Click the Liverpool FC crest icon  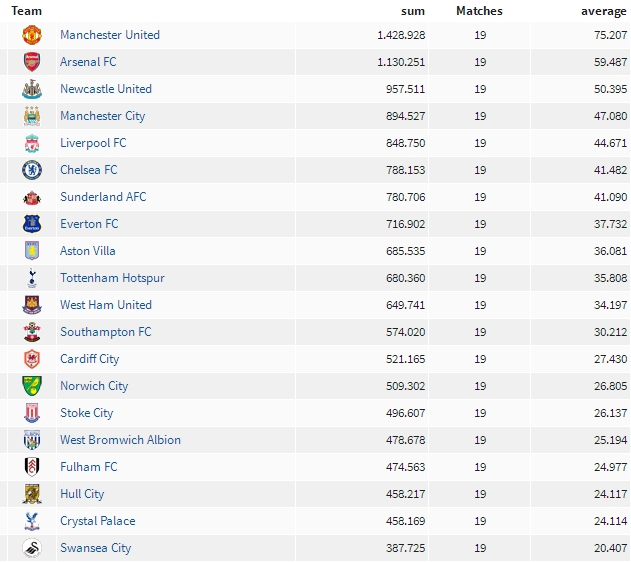pos(32,143)
